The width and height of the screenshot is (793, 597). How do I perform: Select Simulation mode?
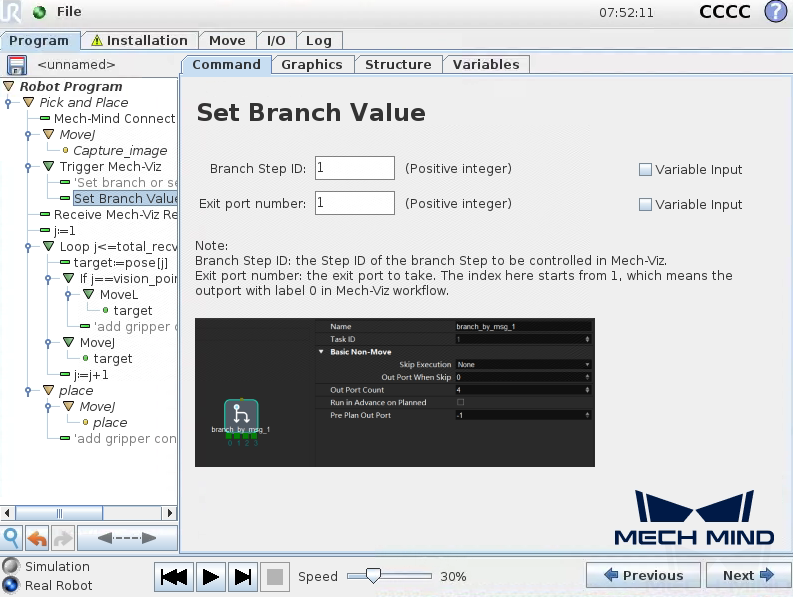(x=11, y=566)
